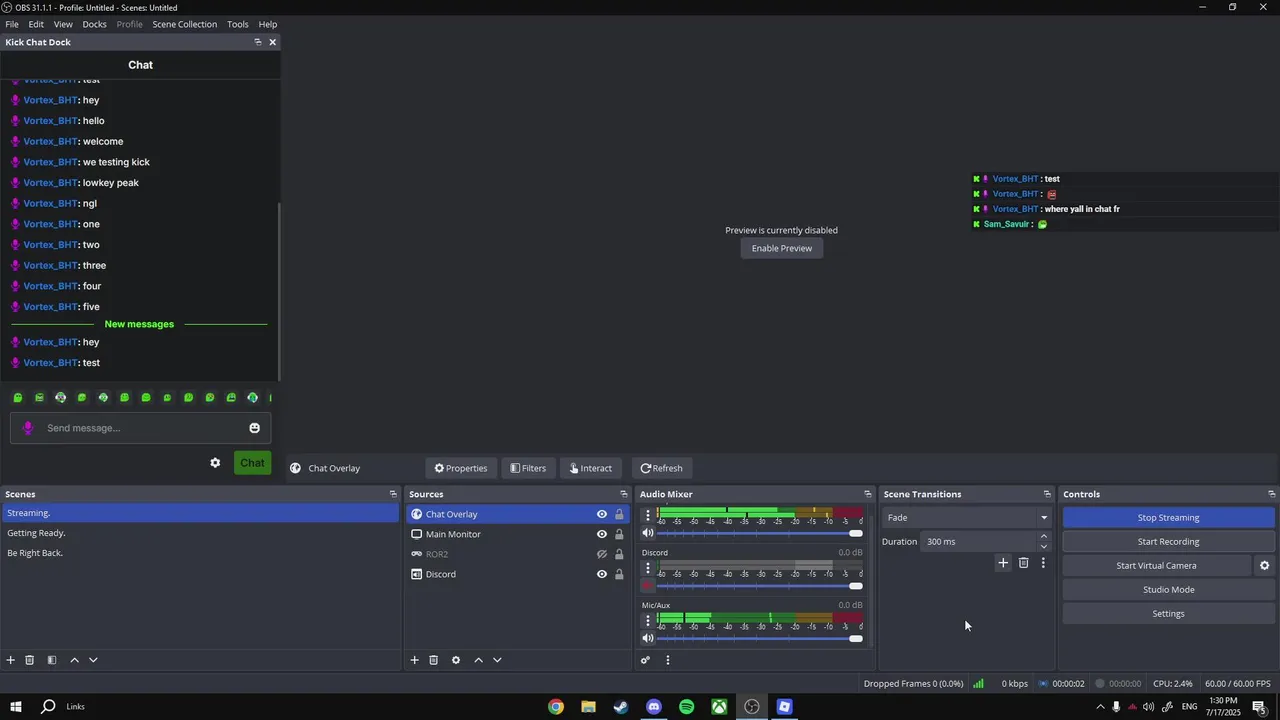
Task: Float the Controls dock panel
Action: coord(1271,494)
